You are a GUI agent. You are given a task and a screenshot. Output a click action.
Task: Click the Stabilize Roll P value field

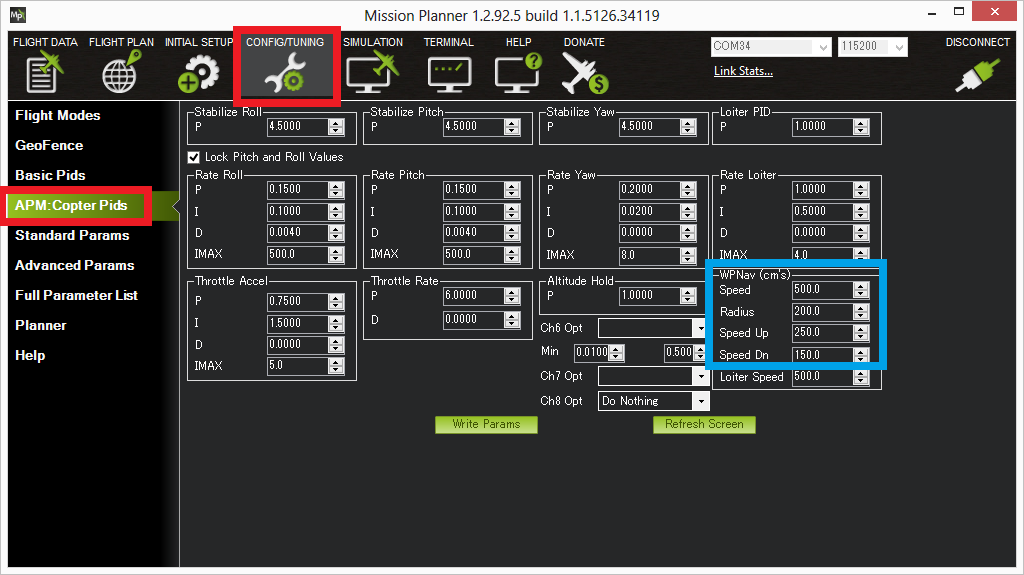297,127
